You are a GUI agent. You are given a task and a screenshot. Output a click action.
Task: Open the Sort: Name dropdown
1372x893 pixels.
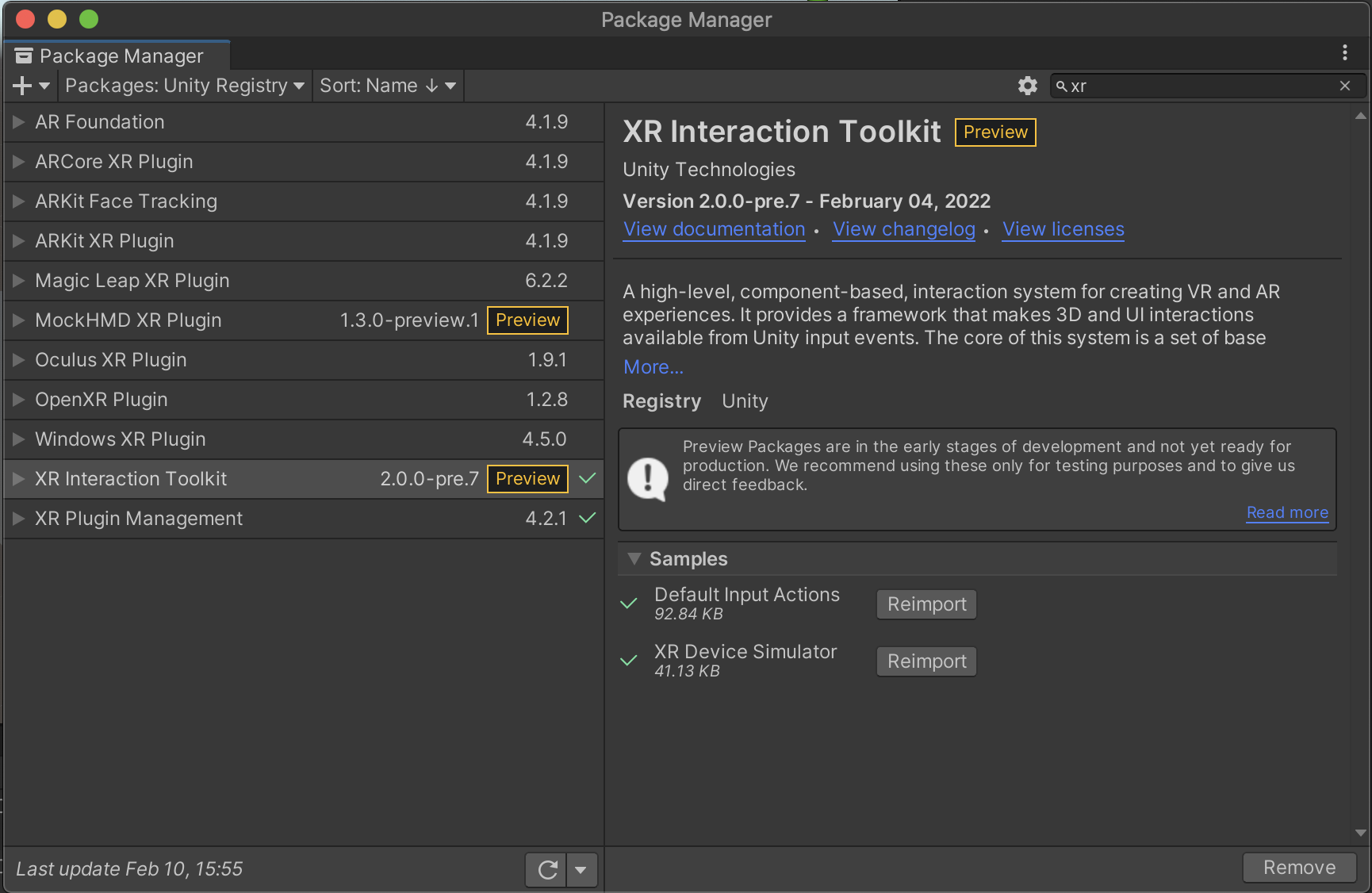click(387, 86)
